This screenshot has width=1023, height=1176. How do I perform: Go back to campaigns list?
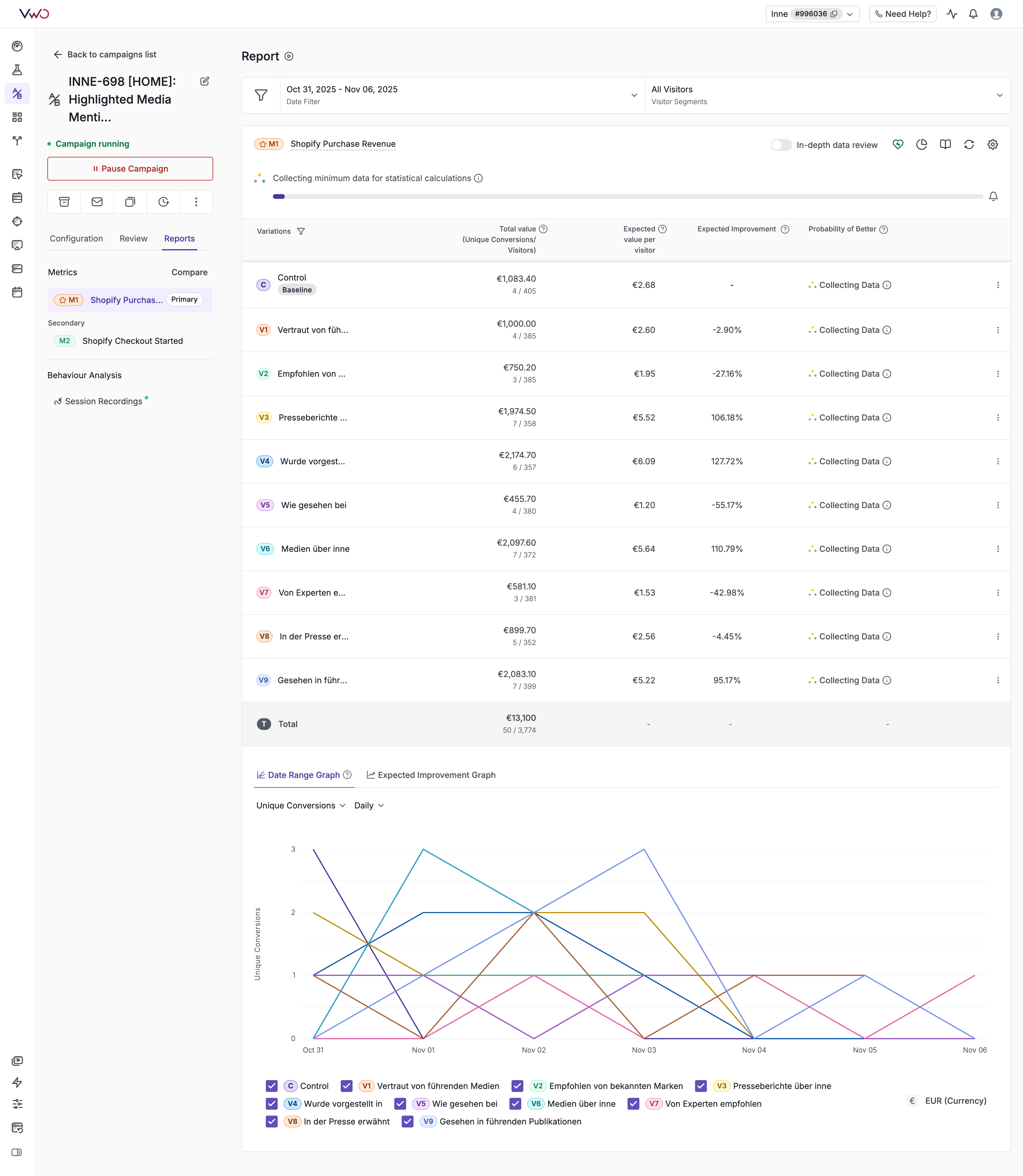105,55
